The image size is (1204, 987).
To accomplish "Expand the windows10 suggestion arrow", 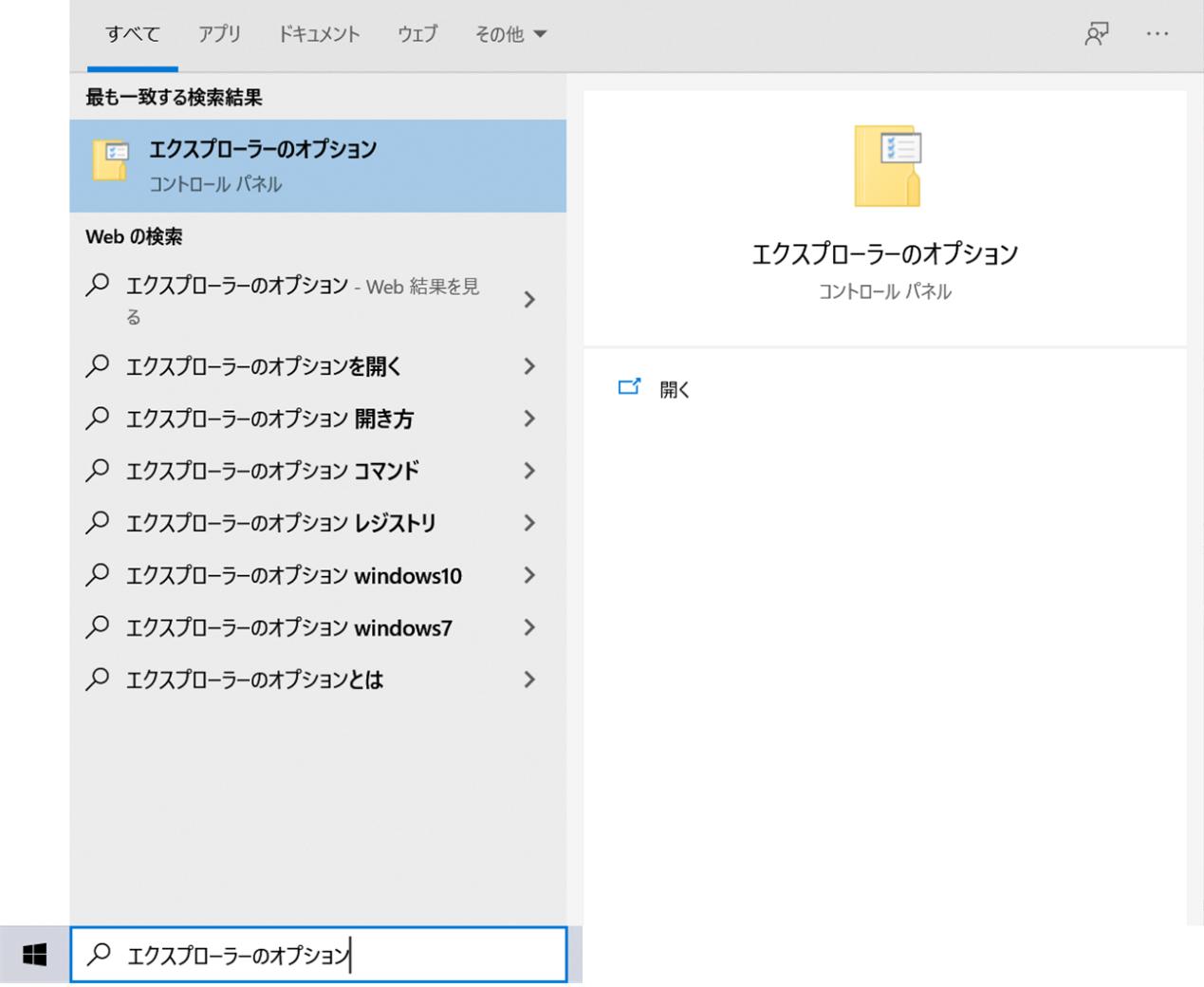I will [529, 575].
